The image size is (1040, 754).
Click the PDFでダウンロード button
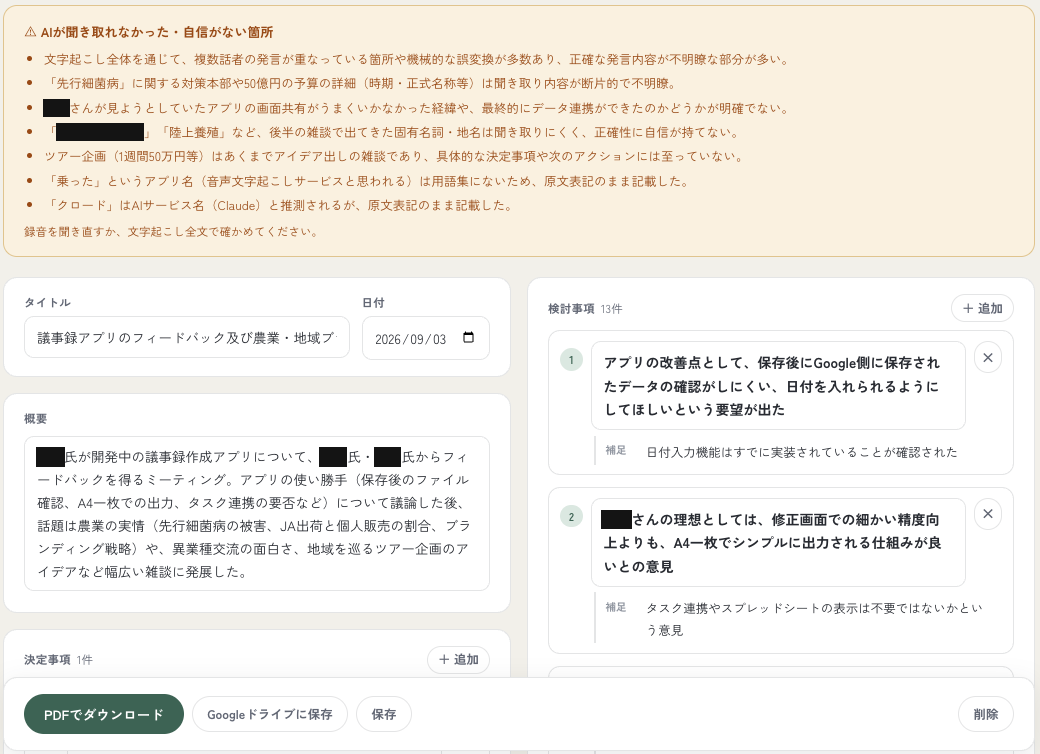(103, 714)
